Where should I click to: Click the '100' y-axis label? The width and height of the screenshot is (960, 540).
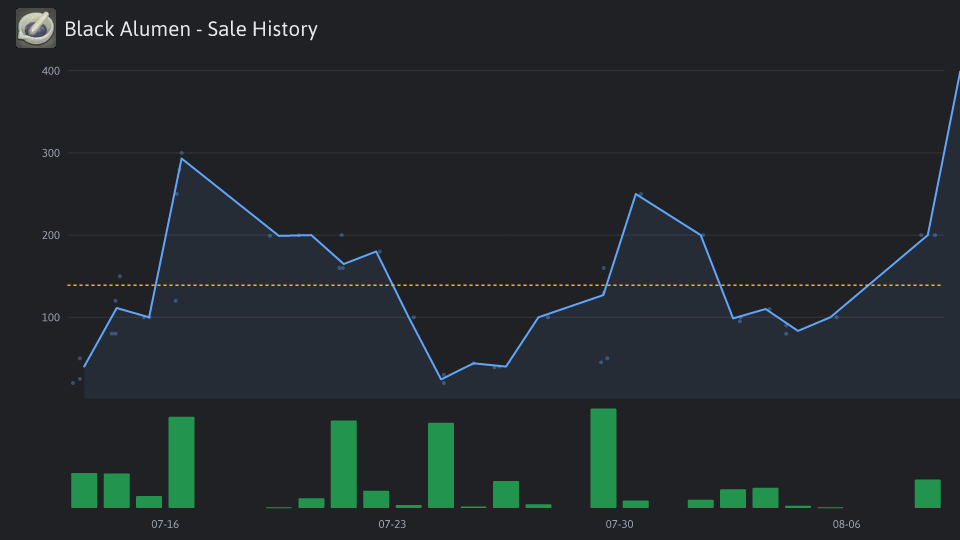coord(51,317)
